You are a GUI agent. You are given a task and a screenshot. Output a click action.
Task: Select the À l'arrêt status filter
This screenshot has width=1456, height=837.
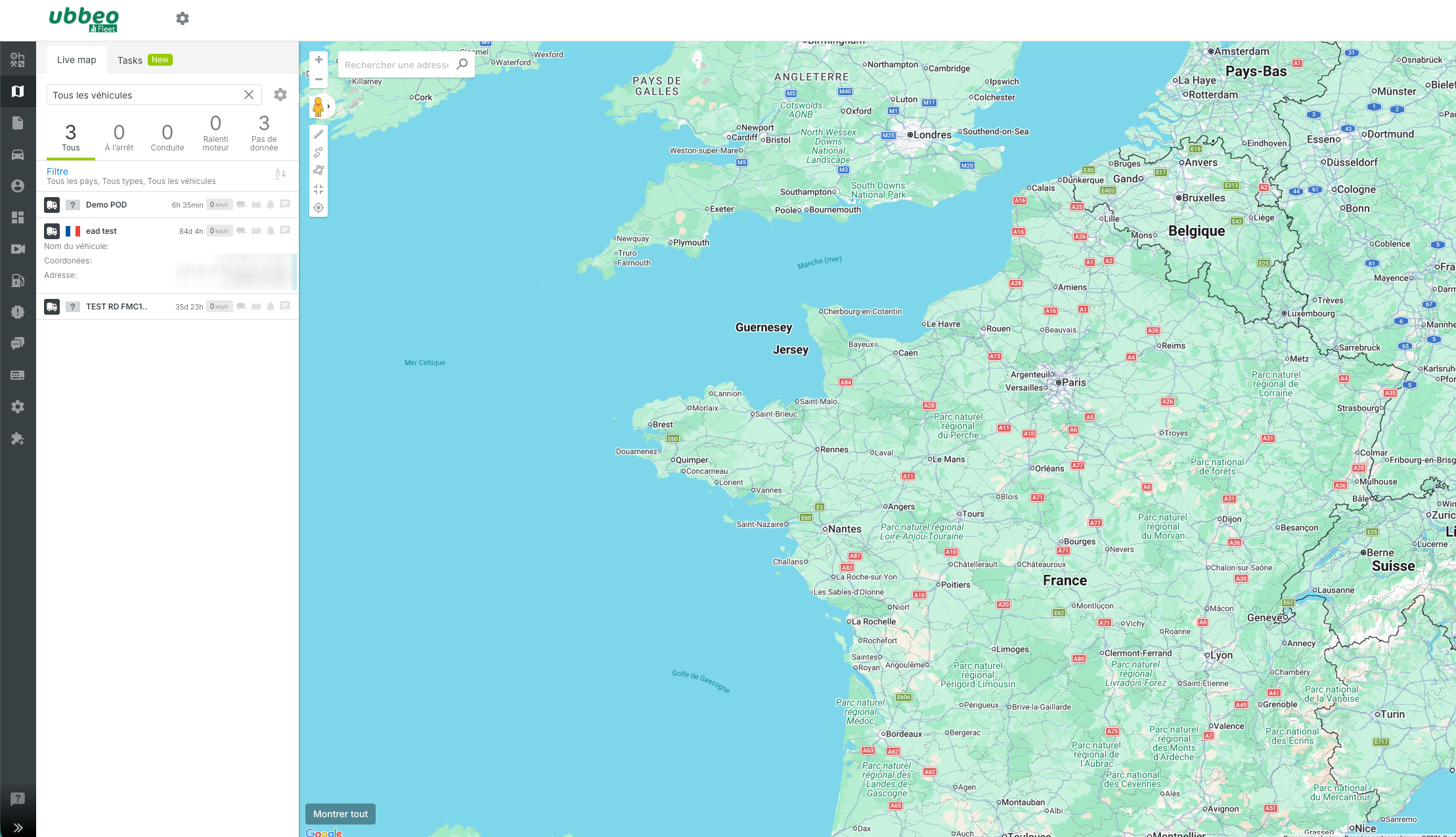tap(119, 137)
